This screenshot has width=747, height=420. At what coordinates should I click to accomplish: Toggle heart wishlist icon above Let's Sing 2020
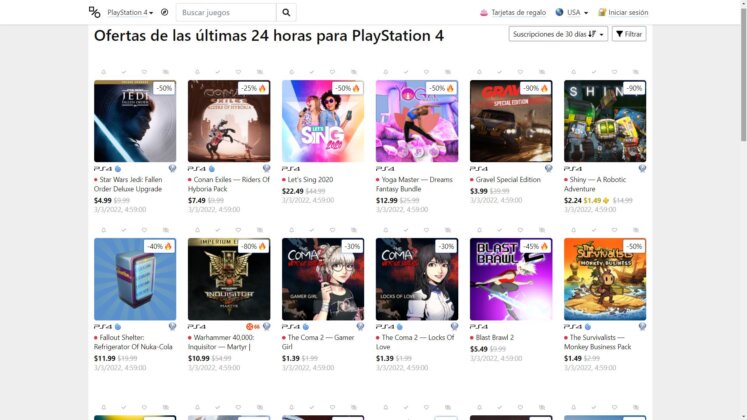tap(332, 72)
